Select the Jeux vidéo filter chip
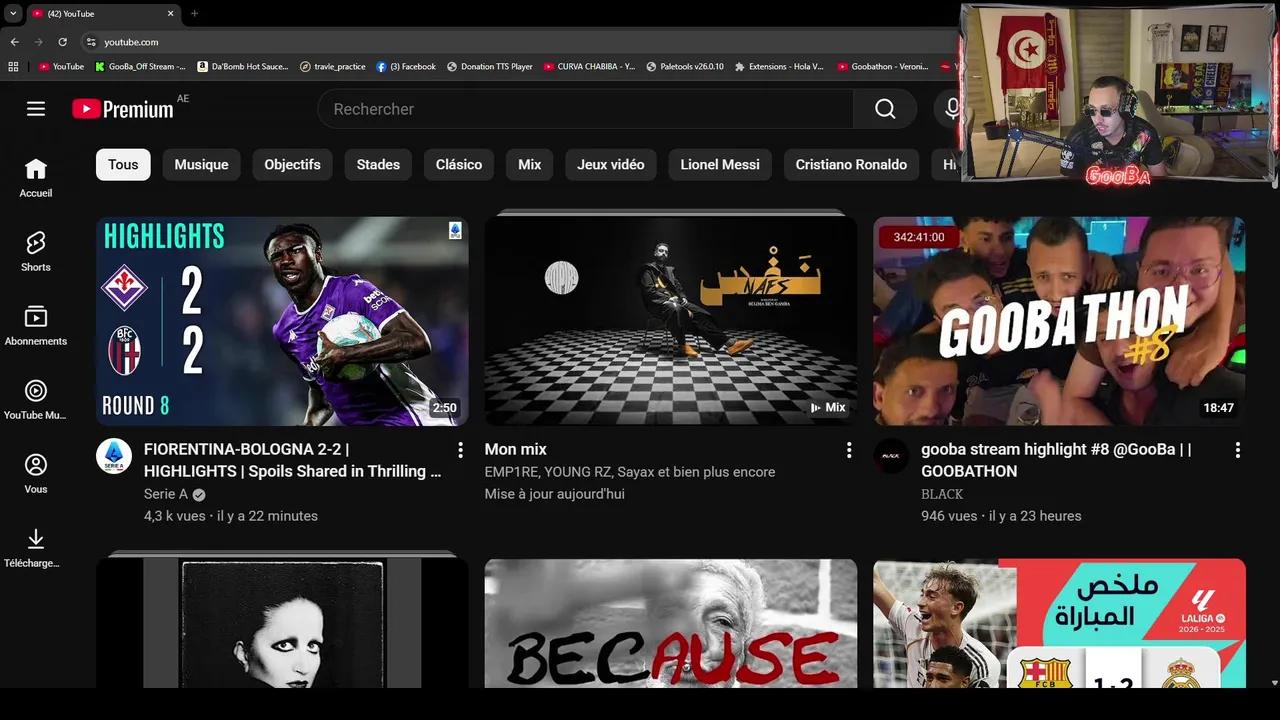The height and width of the screenshot is (720, 1280). coord(610,164)
